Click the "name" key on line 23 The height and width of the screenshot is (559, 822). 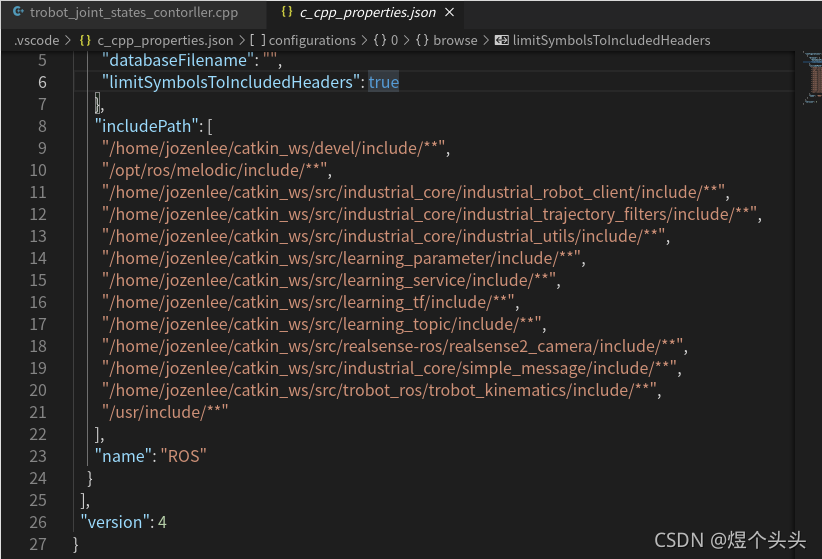coord(123,457)
